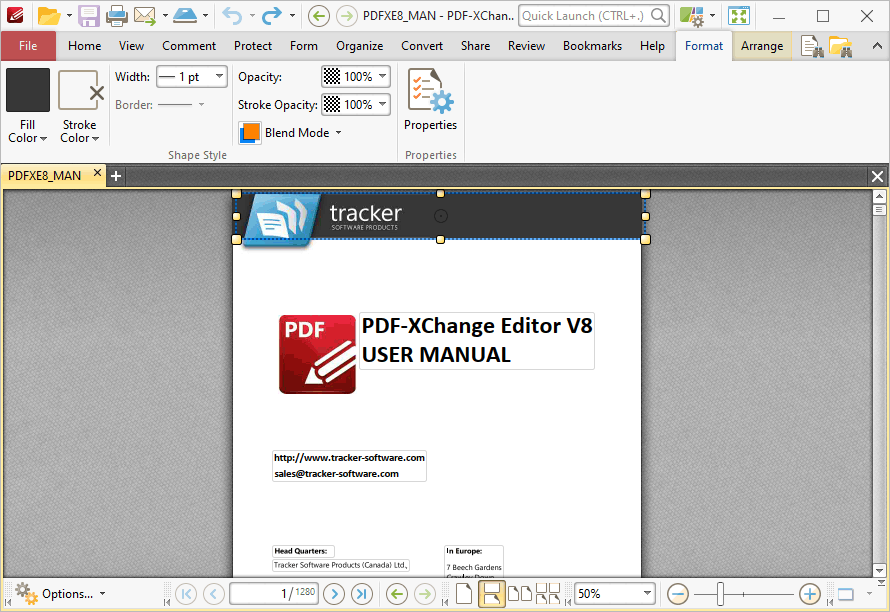
Task: Open the File menu
Action: click(28, 46)
